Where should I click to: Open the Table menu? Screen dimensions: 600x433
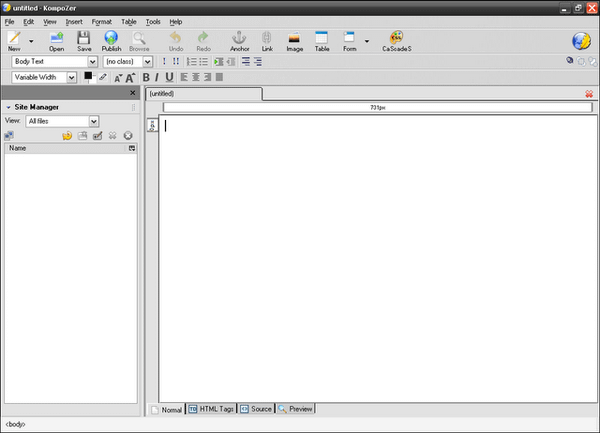click(129, 22)
